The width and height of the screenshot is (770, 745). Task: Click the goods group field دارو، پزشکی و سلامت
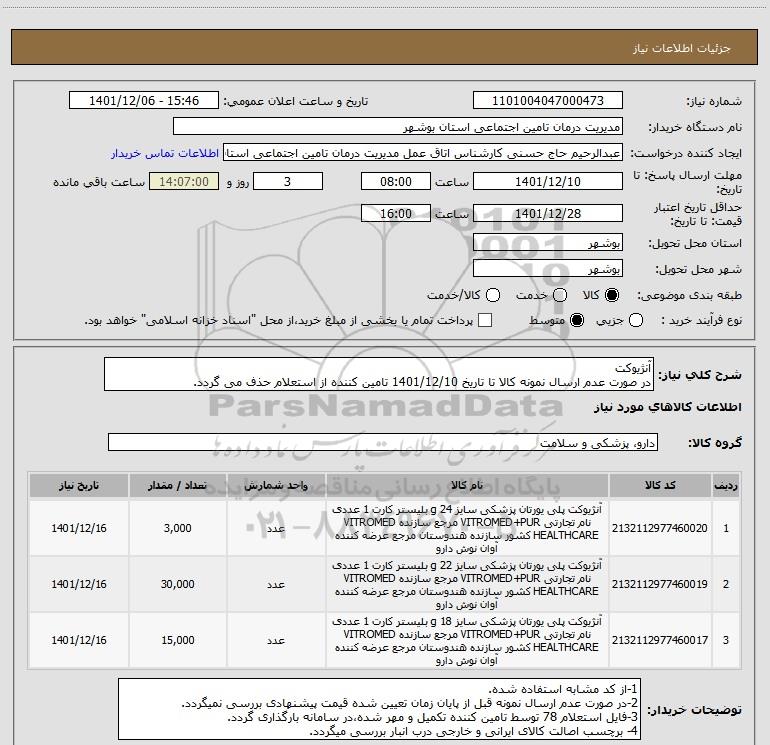(x=383, y=442)
